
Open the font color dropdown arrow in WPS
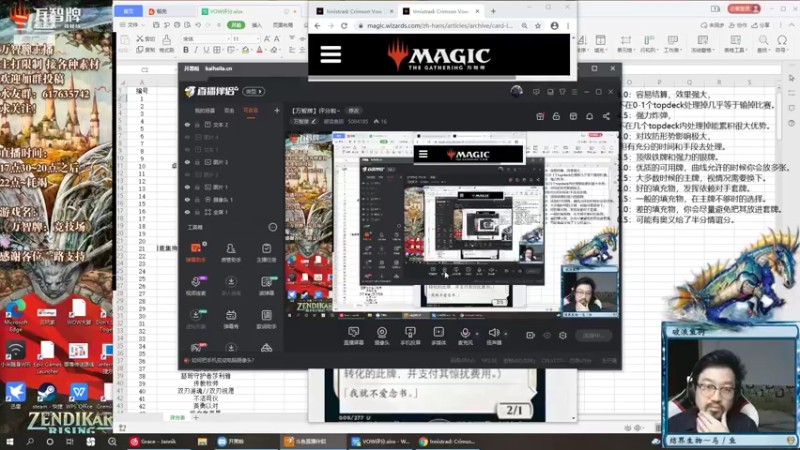click(265, 50)
